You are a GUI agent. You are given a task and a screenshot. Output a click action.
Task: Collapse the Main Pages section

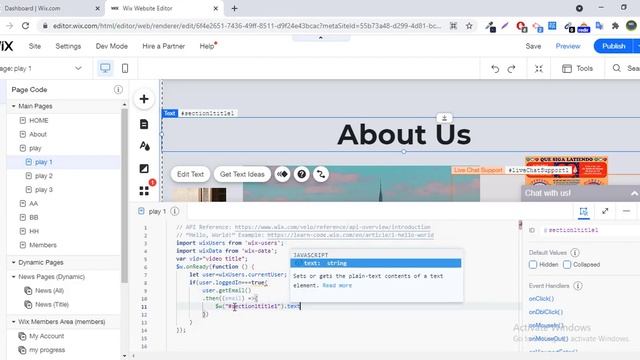[x=13, y=106]
